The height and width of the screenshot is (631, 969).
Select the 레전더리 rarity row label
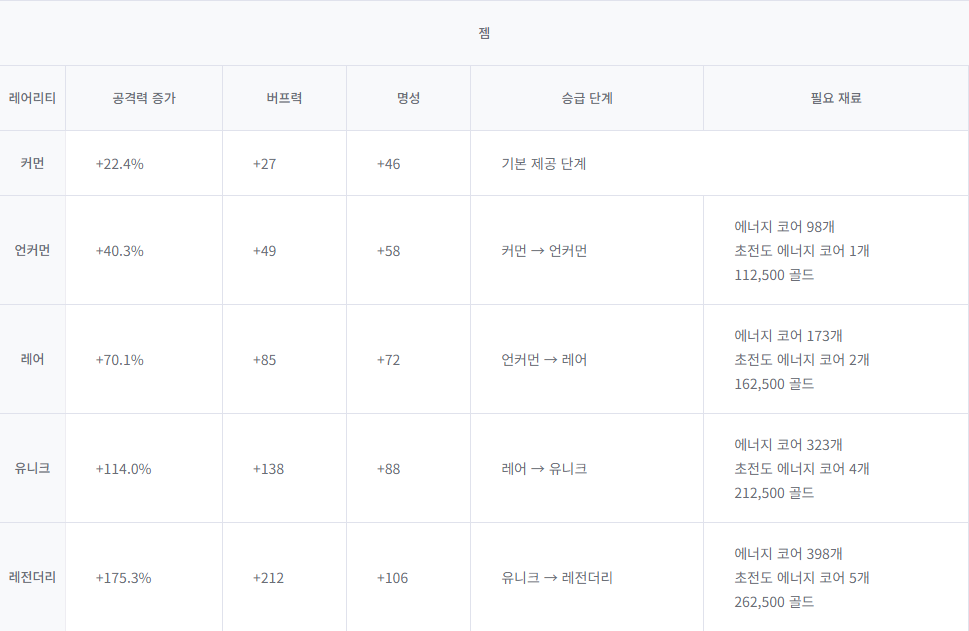32,577
